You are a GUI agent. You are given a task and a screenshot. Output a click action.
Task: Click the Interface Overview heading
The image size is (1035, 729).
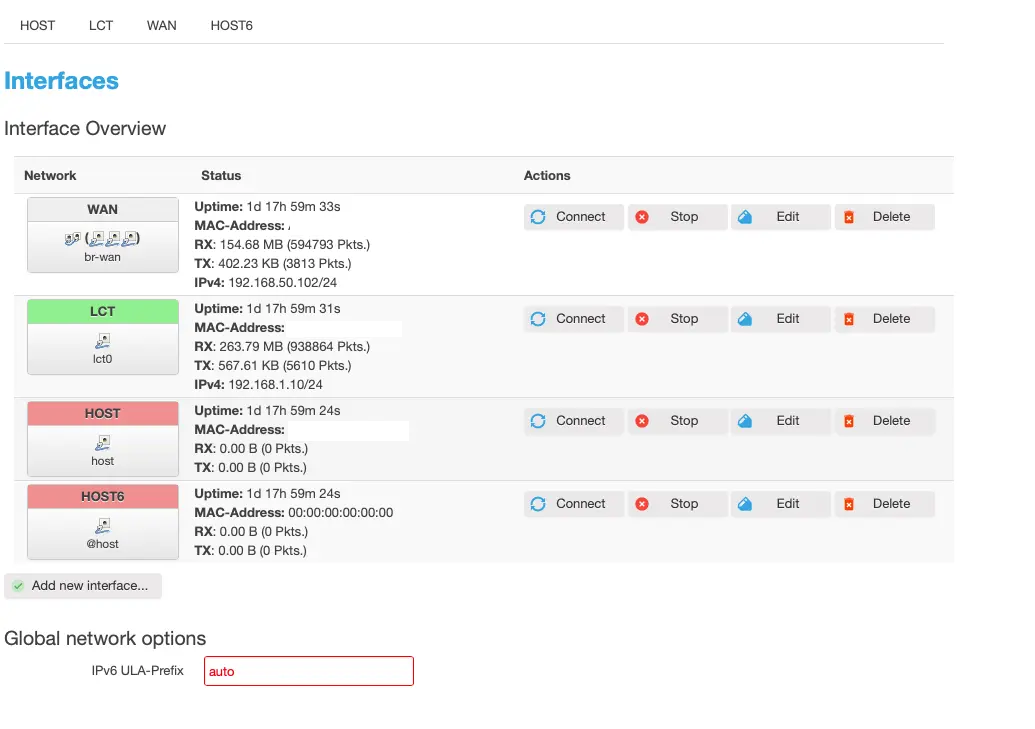tap(84, 128)
